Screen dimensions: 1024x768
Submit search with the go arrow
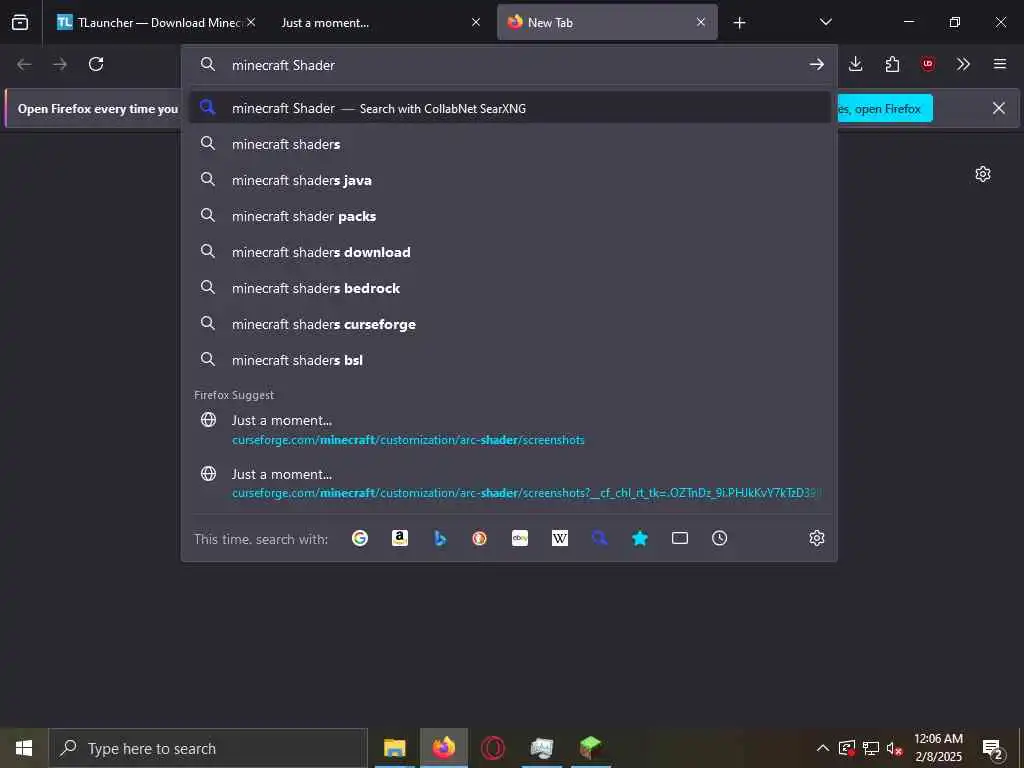pos(816,64)
